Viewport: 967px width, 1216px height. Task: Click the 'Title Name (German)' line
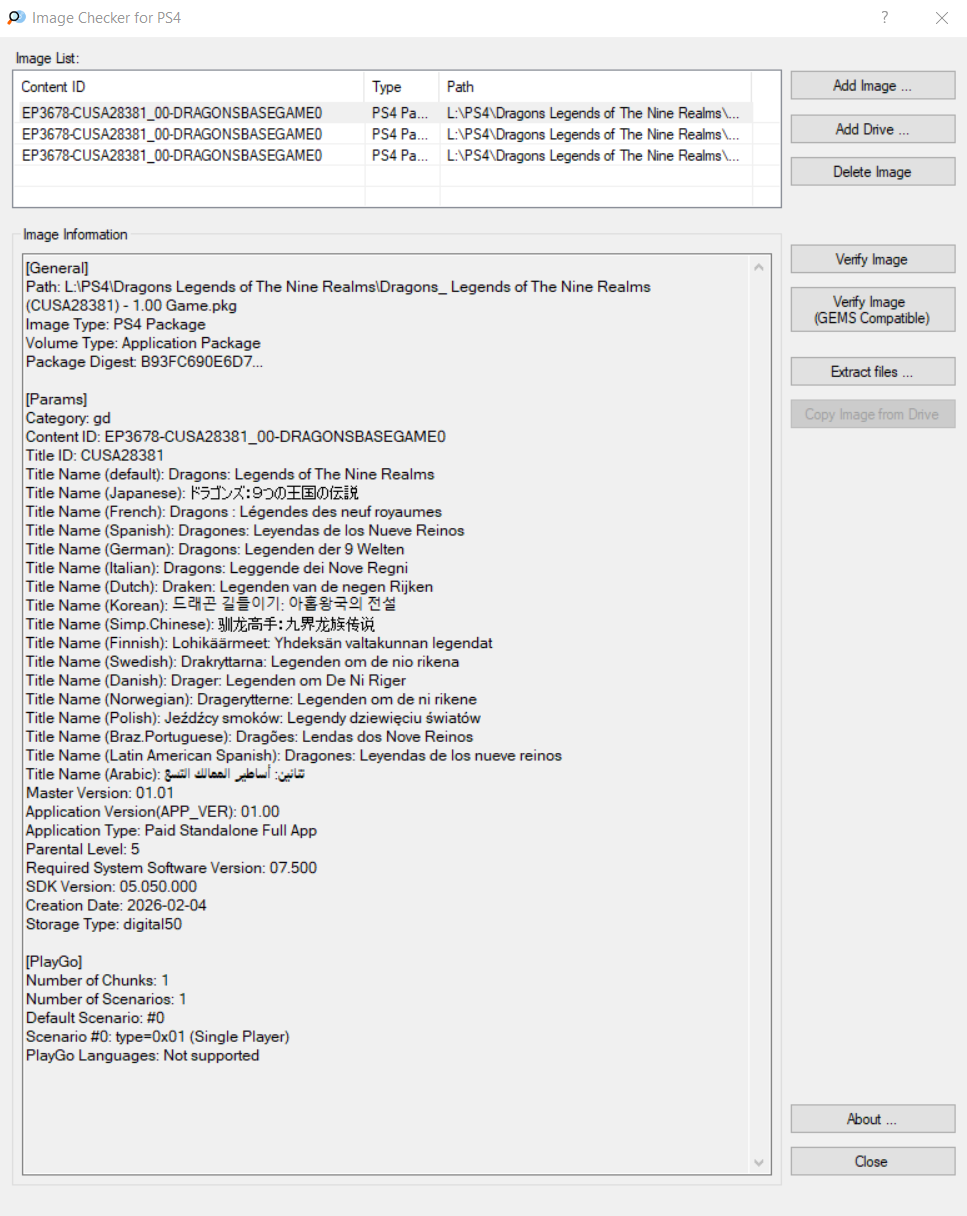point(215,549)
